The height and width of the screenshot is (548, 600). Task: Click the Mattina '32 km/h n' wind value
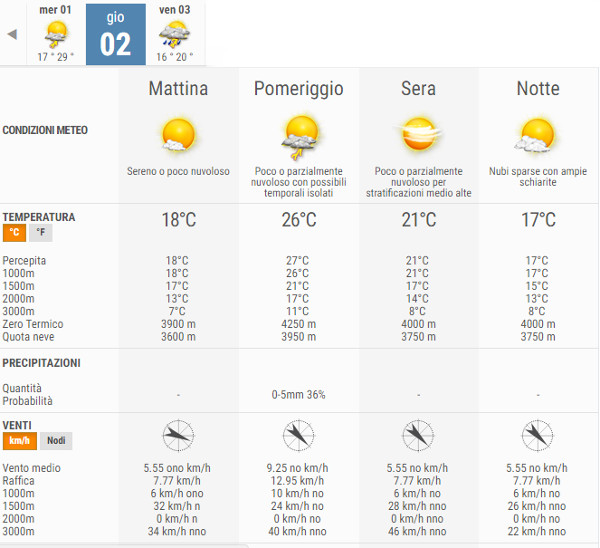pyautogui.click(x=177, y=506)
